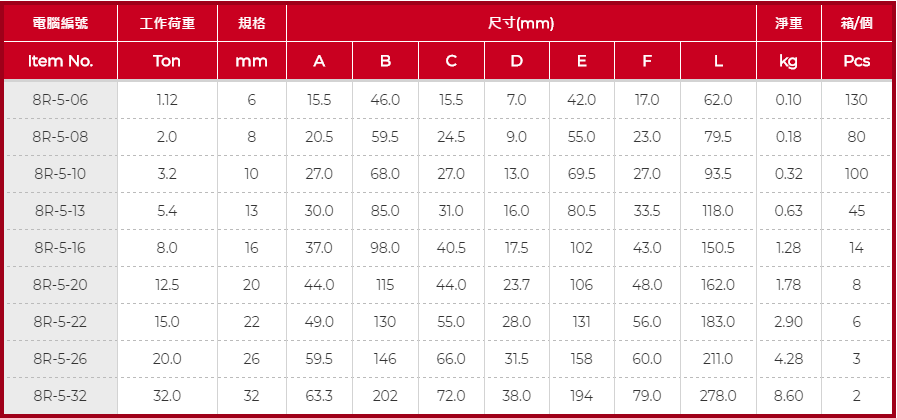Click the E dimension value 80.5
This screenshot has height=418, width=897.
coord(581,211)
